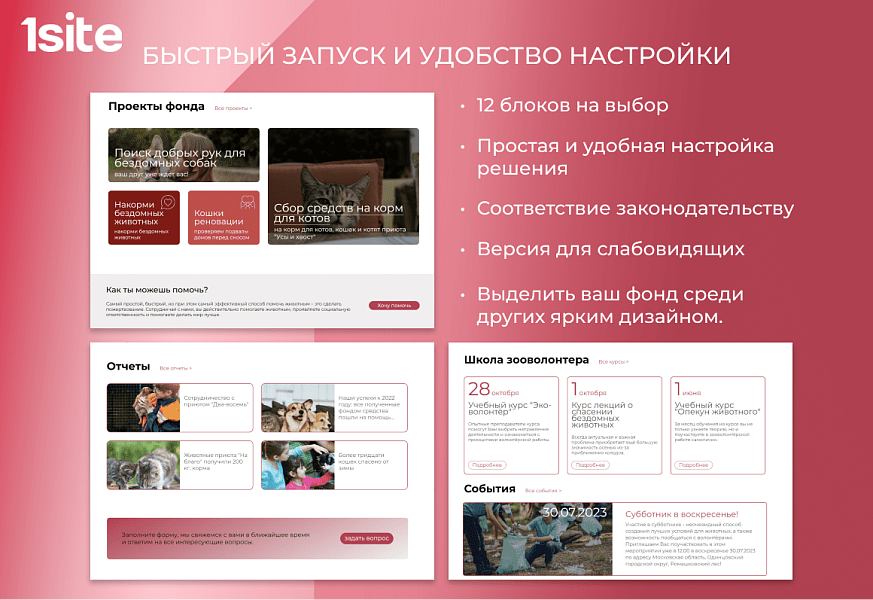The width and height of the screenshot is (873, 600).
Task: Click the report about thirty cats saved
Action: coord(335,463)
